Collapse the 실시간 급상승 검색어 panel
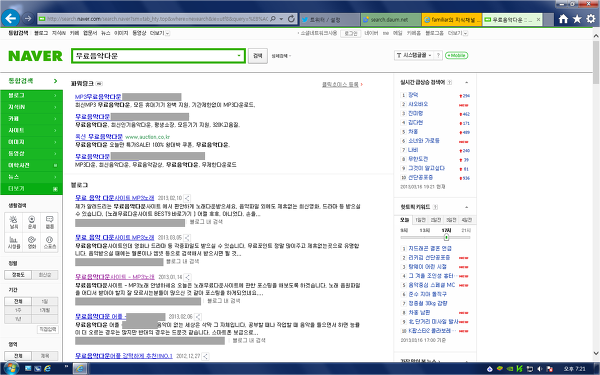 (466, 83)
